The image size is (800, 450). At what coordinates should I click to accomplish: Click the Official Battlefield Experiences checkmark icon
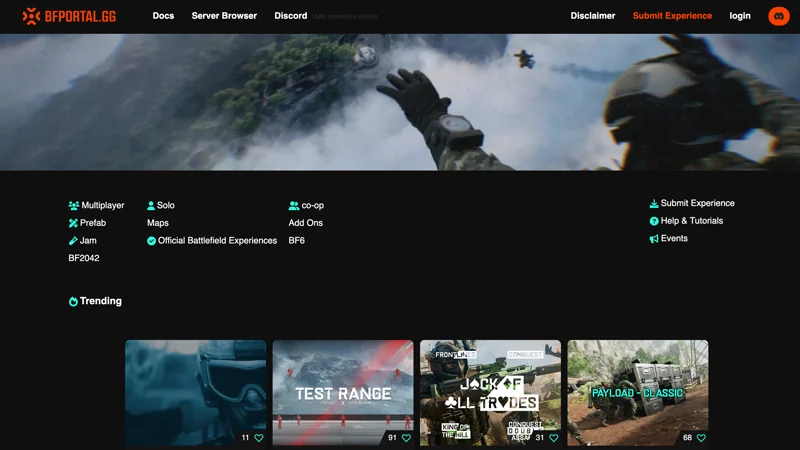[x=152, y=241]
